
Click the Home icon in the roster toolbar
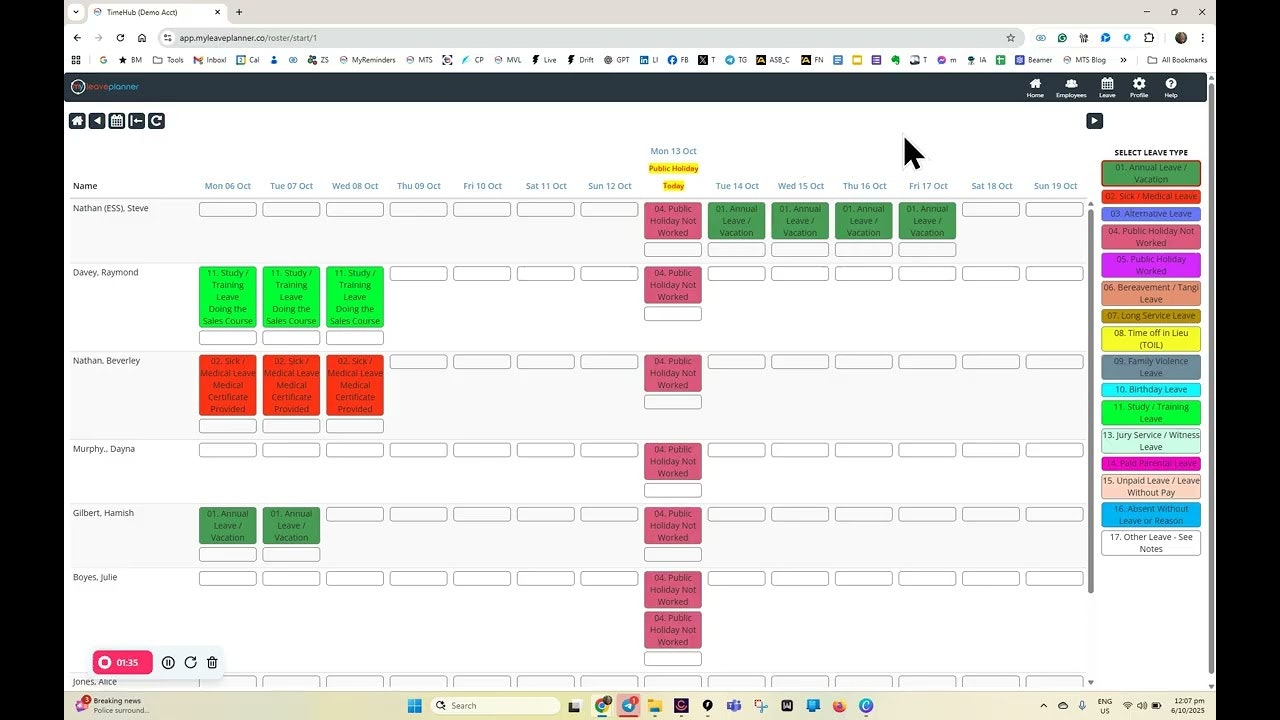tap(77, 120)
